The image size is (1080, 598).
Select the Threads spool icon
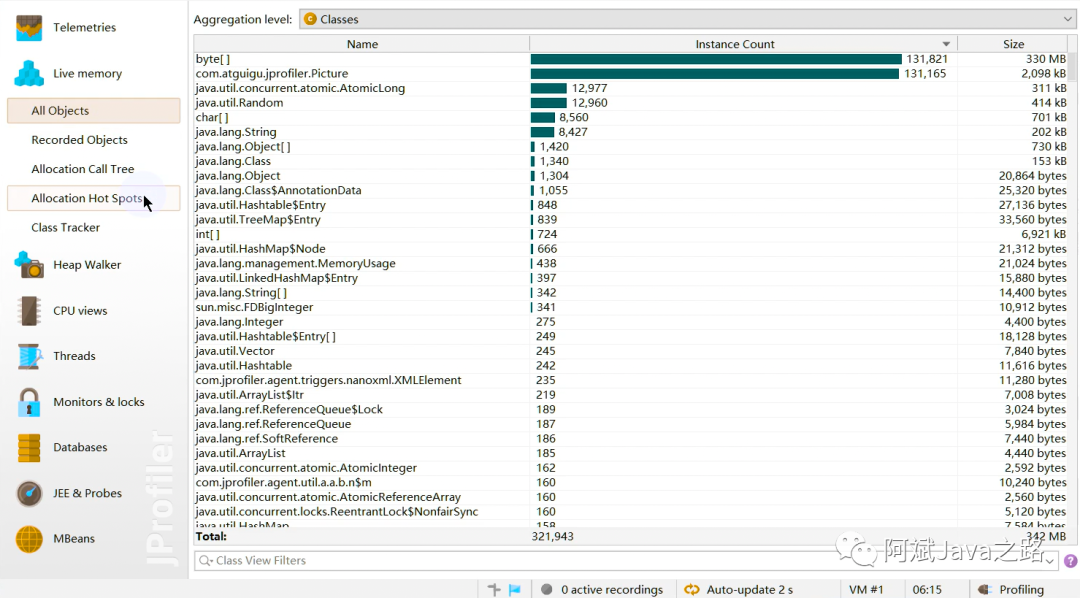coord(29,356)
